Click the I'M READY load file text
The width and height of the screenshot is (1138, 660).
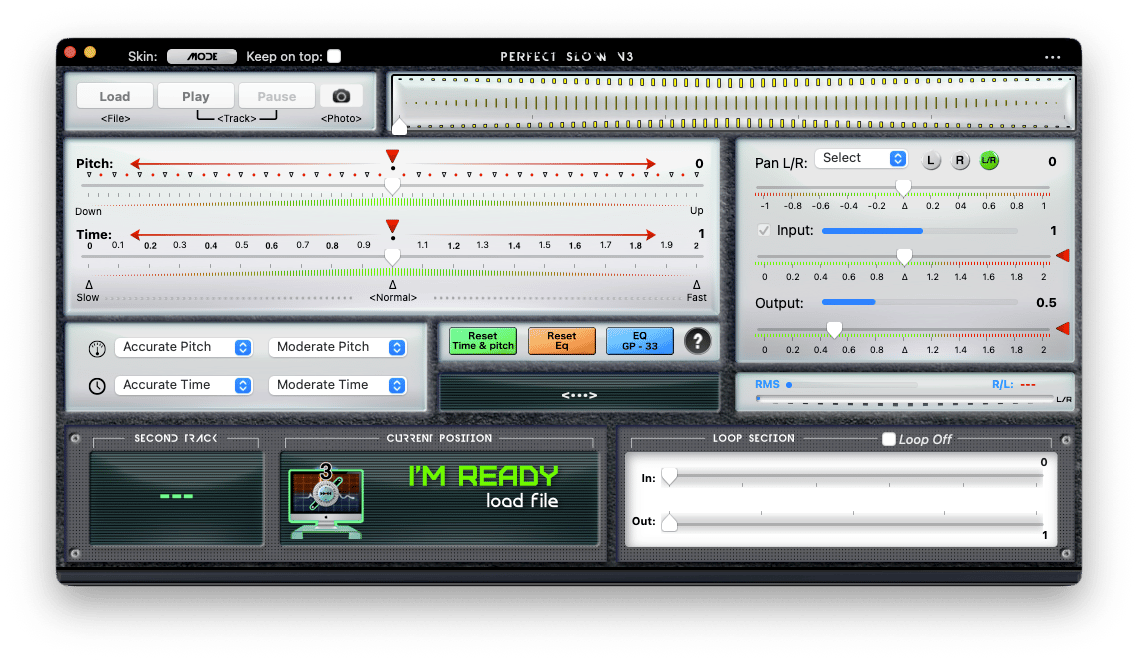click(483, 488)
